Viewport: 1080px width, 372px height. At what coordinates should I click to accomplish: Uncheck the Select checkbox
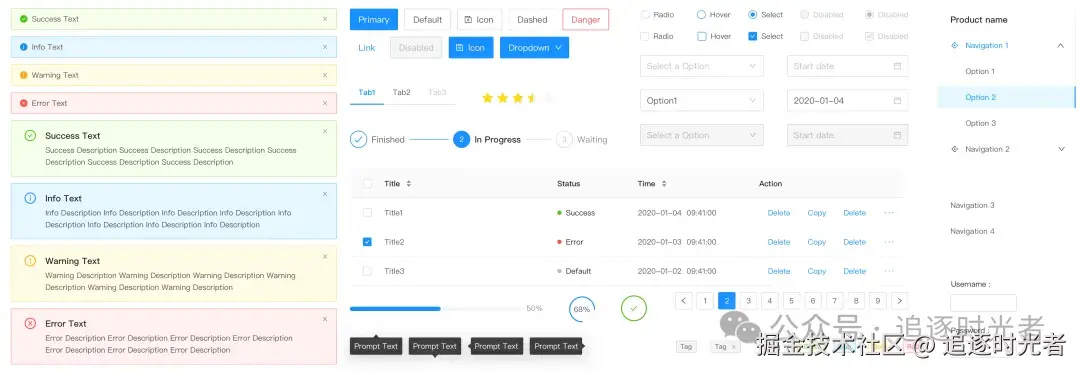pyautogui.click(x=753, y=36)
